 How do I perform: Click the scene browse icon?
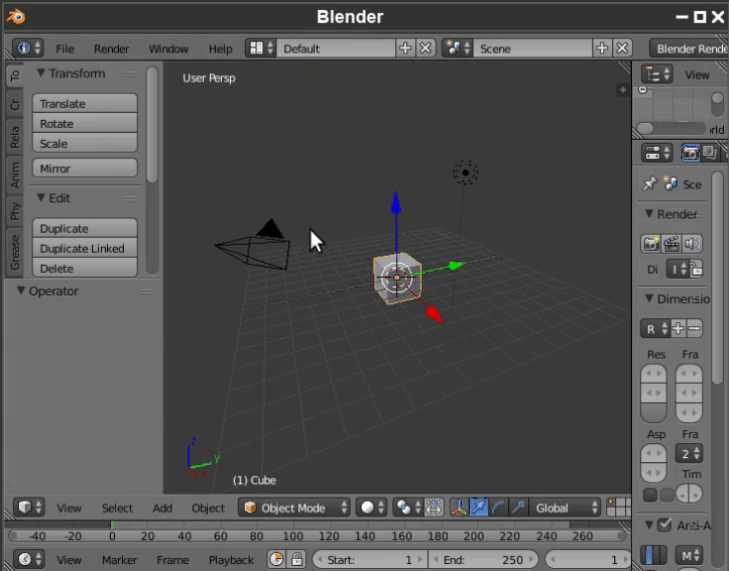(x=458, y=48)
